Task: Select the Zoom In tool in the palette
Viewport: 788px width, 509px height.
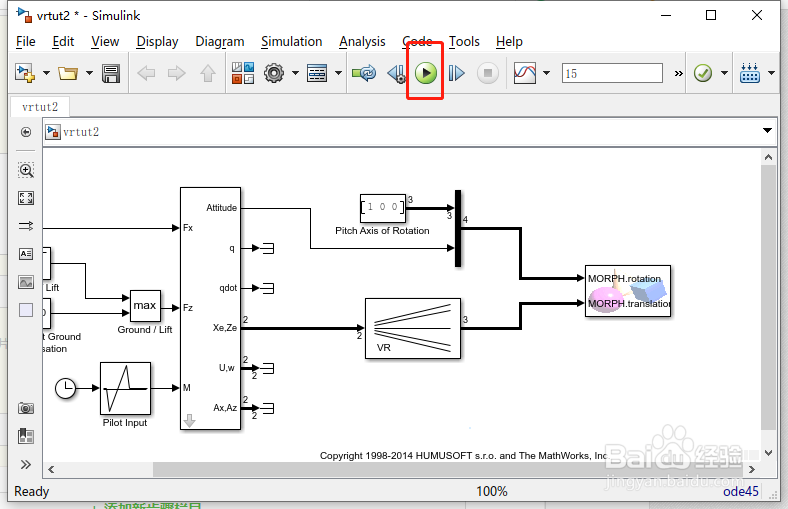Action: 26,170
